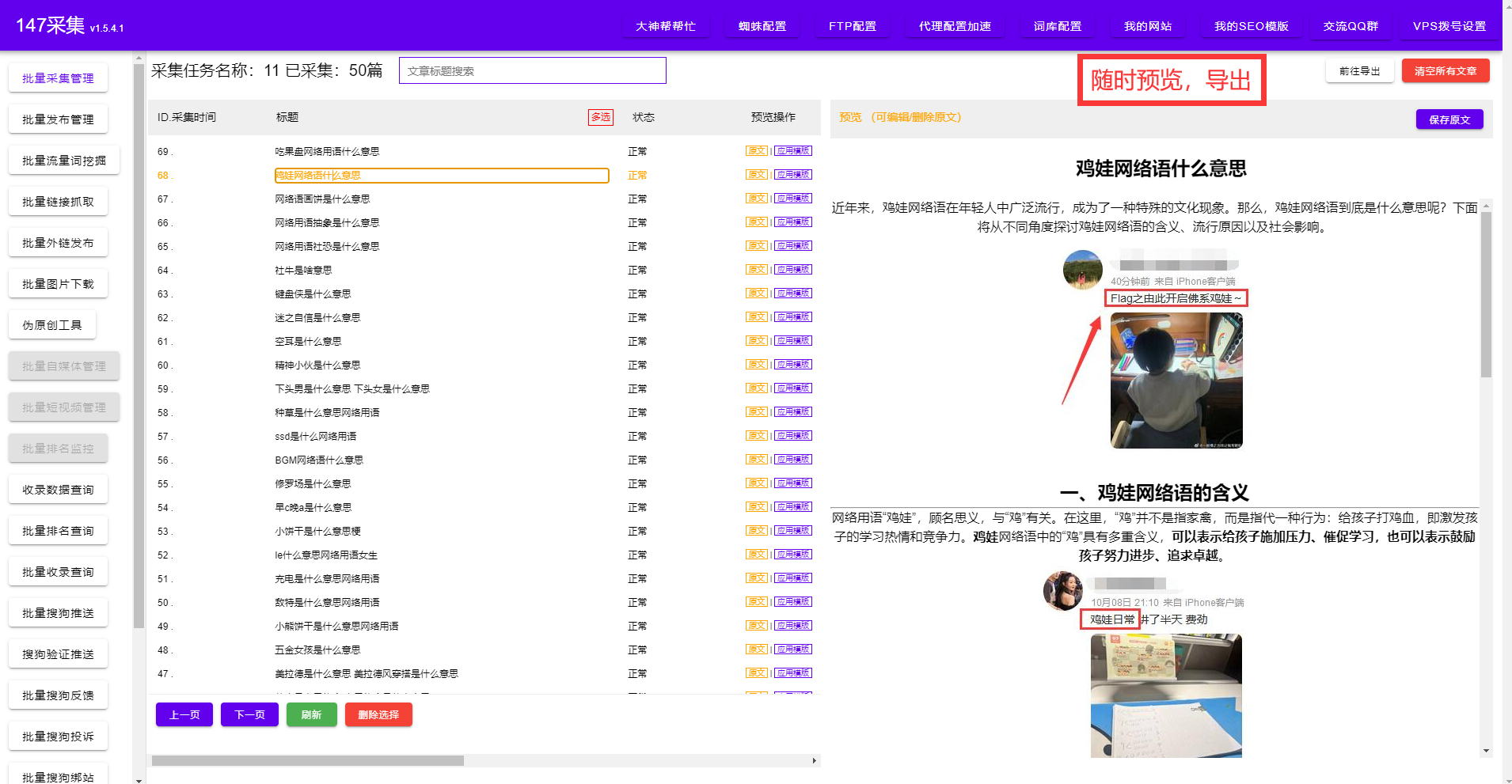Focus the 文章标题搜索 search box
Viewport: 1512px width, 784px height.
point(533,70)
